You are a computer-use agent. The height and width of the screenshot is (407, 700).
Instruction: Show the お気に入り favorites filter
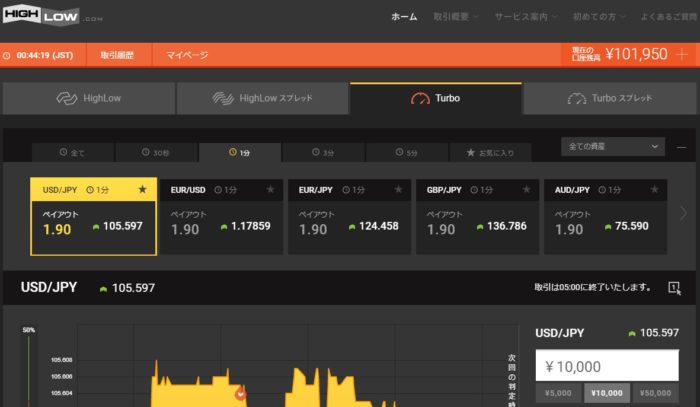(490, 153)
